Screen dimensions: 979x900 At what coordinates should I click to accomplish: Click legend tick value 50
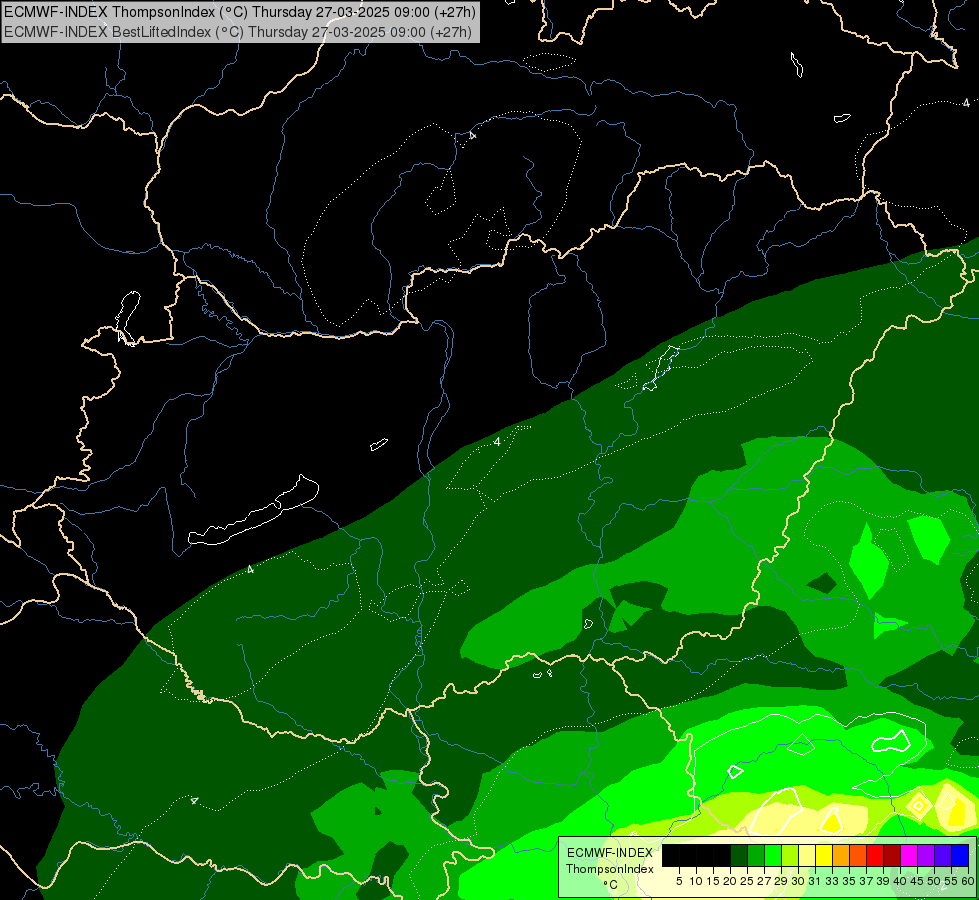pos(934,881)
